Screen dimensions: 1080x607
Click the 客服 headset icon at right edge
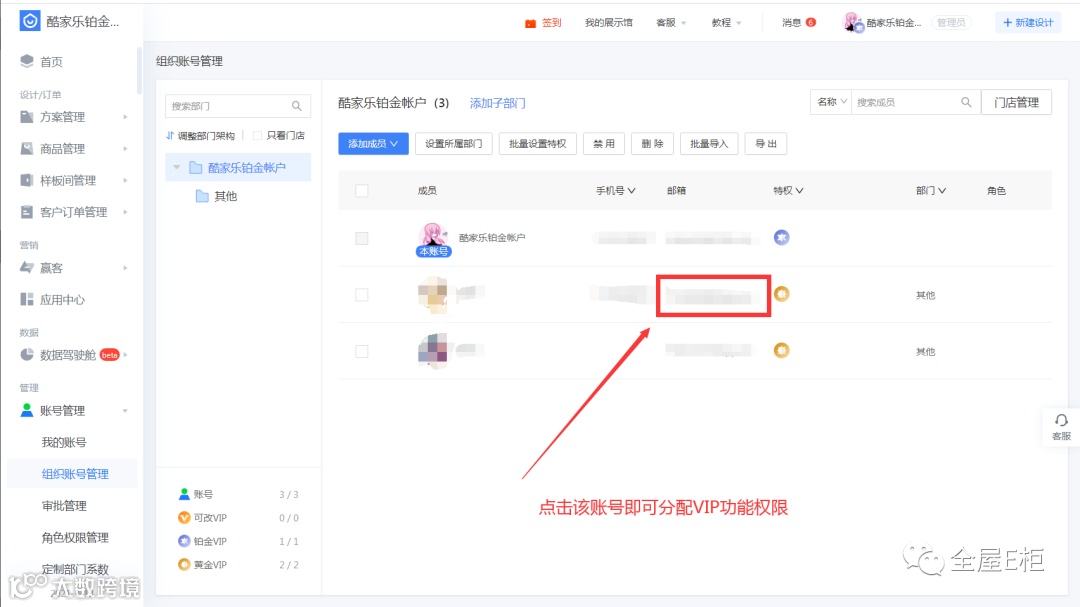point(1061,420)
